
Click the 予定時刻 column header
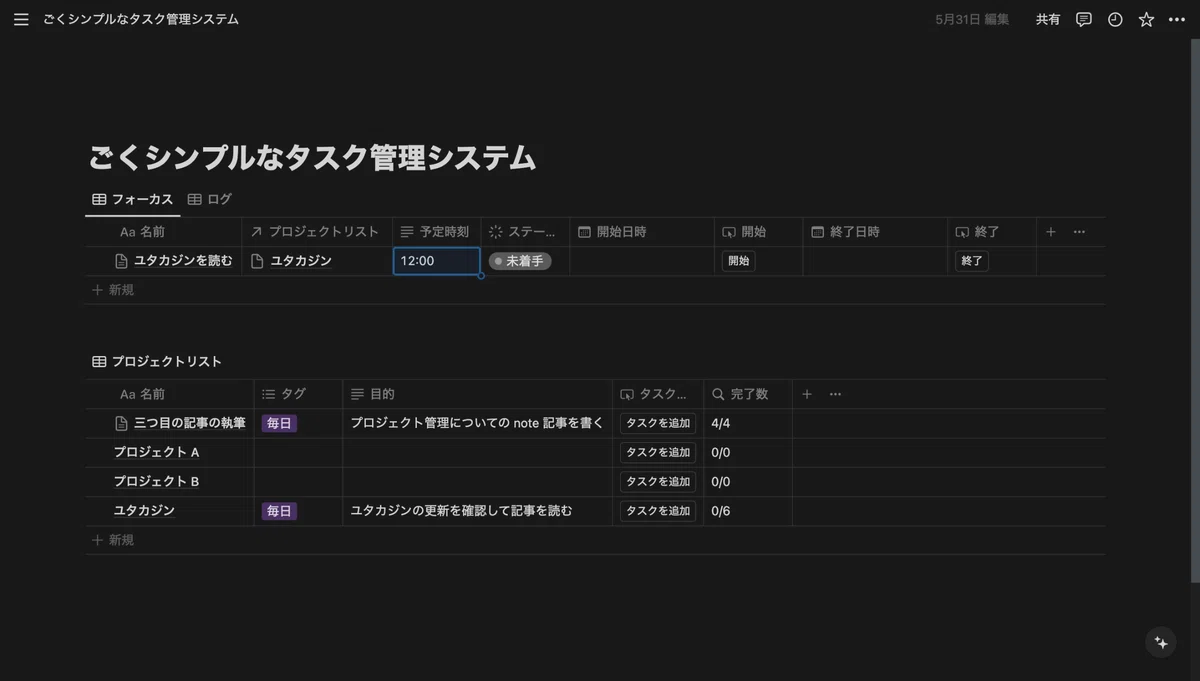coord(436,232)
